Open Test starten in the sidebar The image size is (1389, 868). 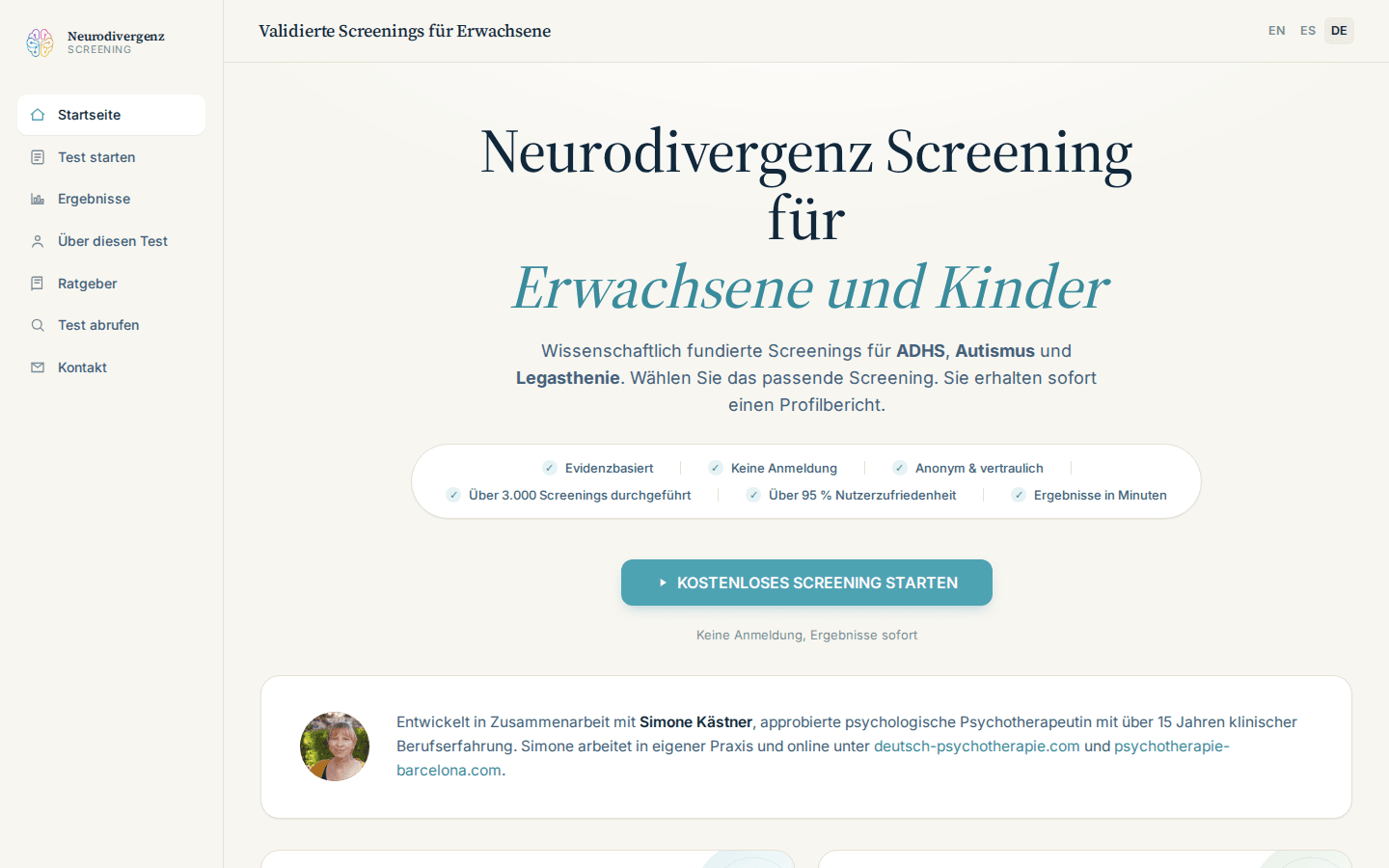click(x=111, y=157)
